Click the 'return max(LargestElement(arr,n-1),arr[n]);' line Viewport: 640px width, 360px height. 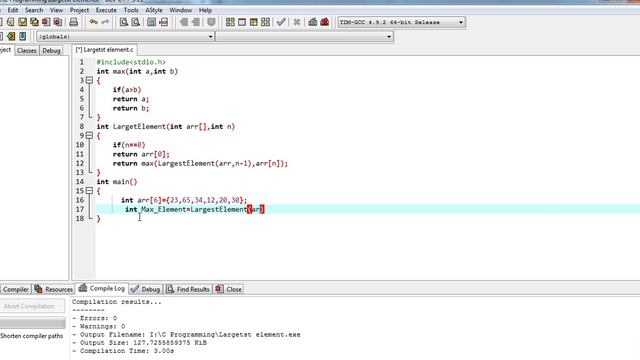[200, 163]
